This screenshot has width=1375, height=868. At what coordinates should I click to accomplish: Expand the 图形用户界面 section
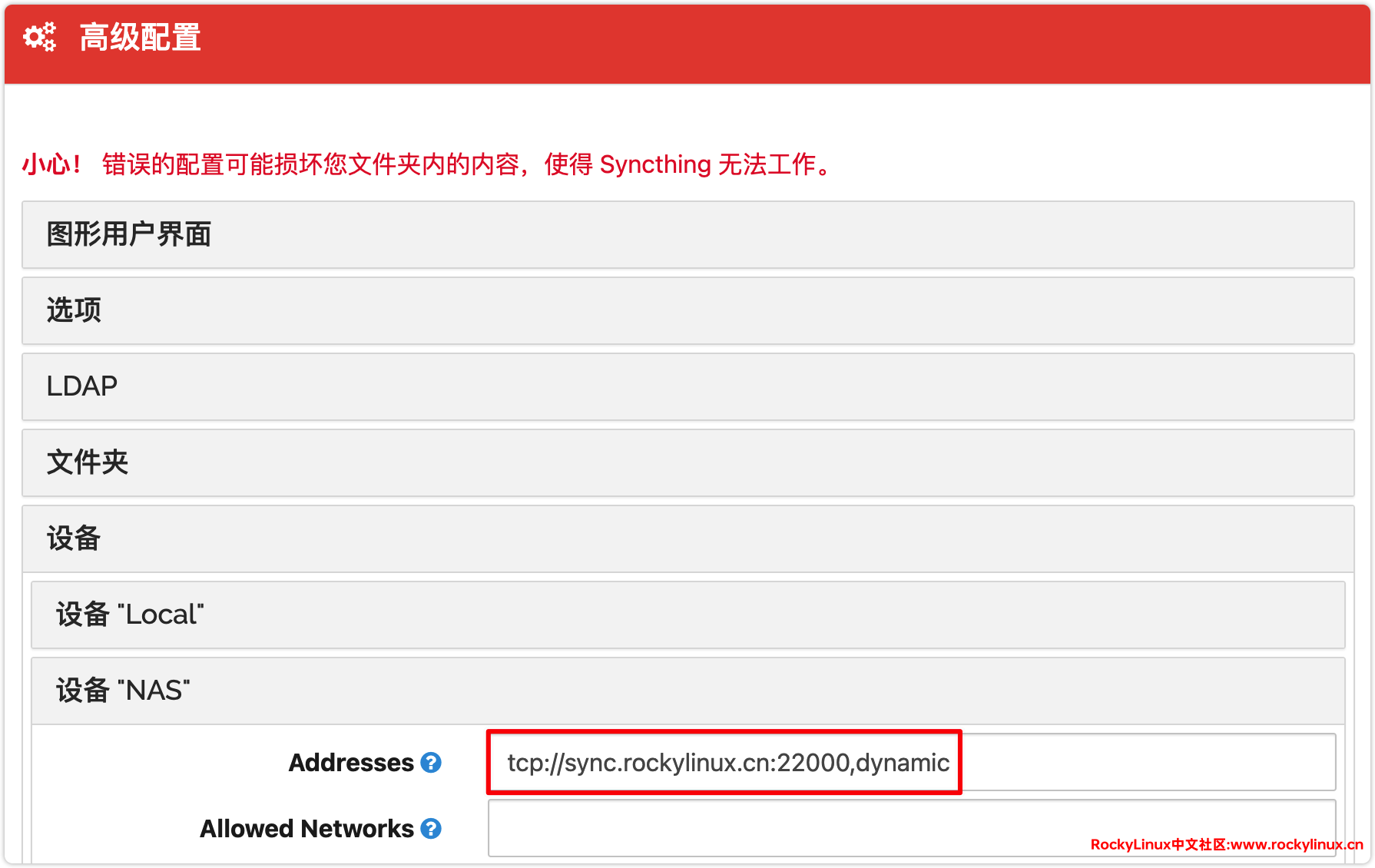(x=129, y=234)
